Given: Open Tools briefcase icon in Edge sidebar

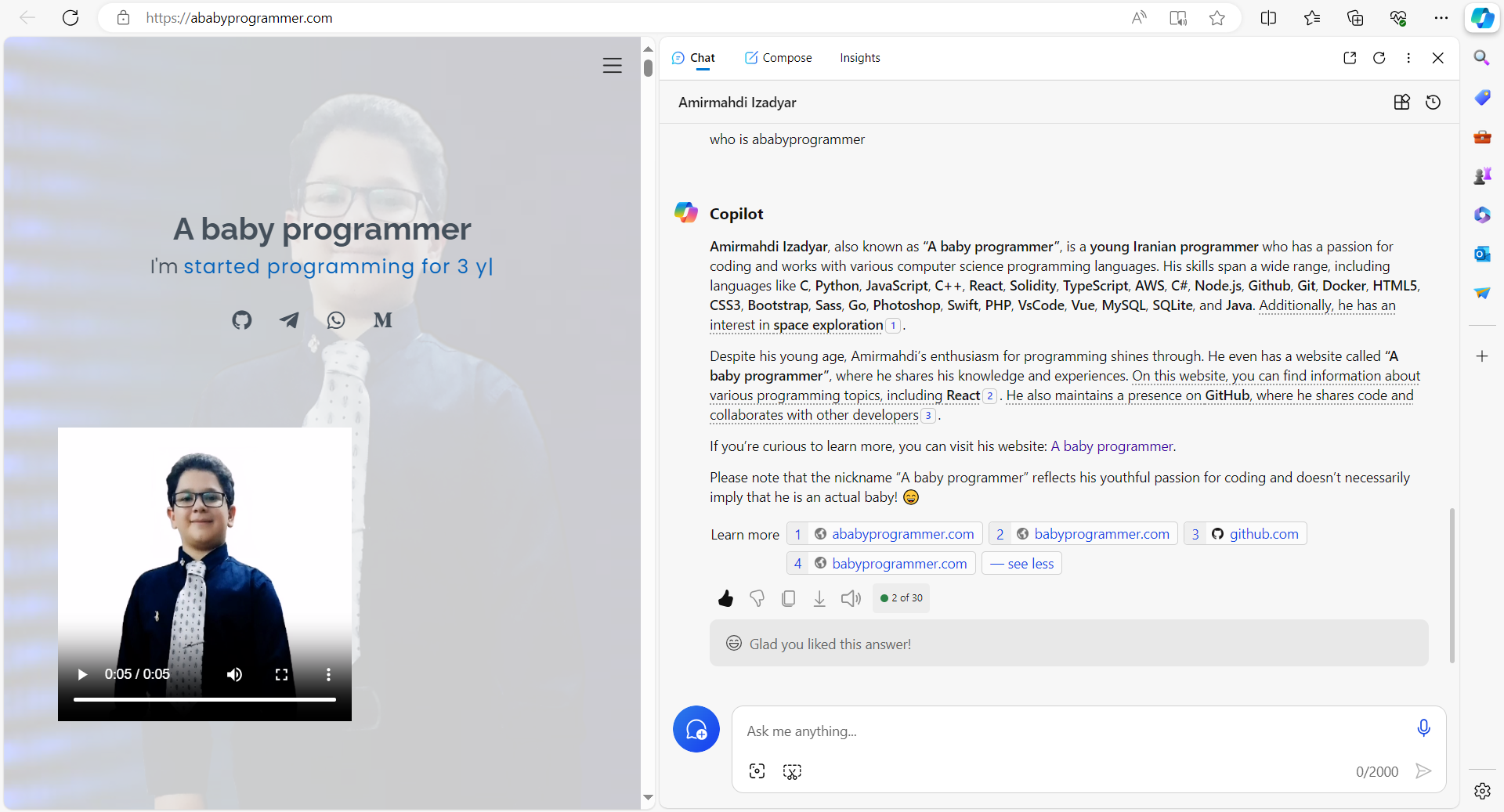Looking at the screenshot, I should click(1481, 137).
